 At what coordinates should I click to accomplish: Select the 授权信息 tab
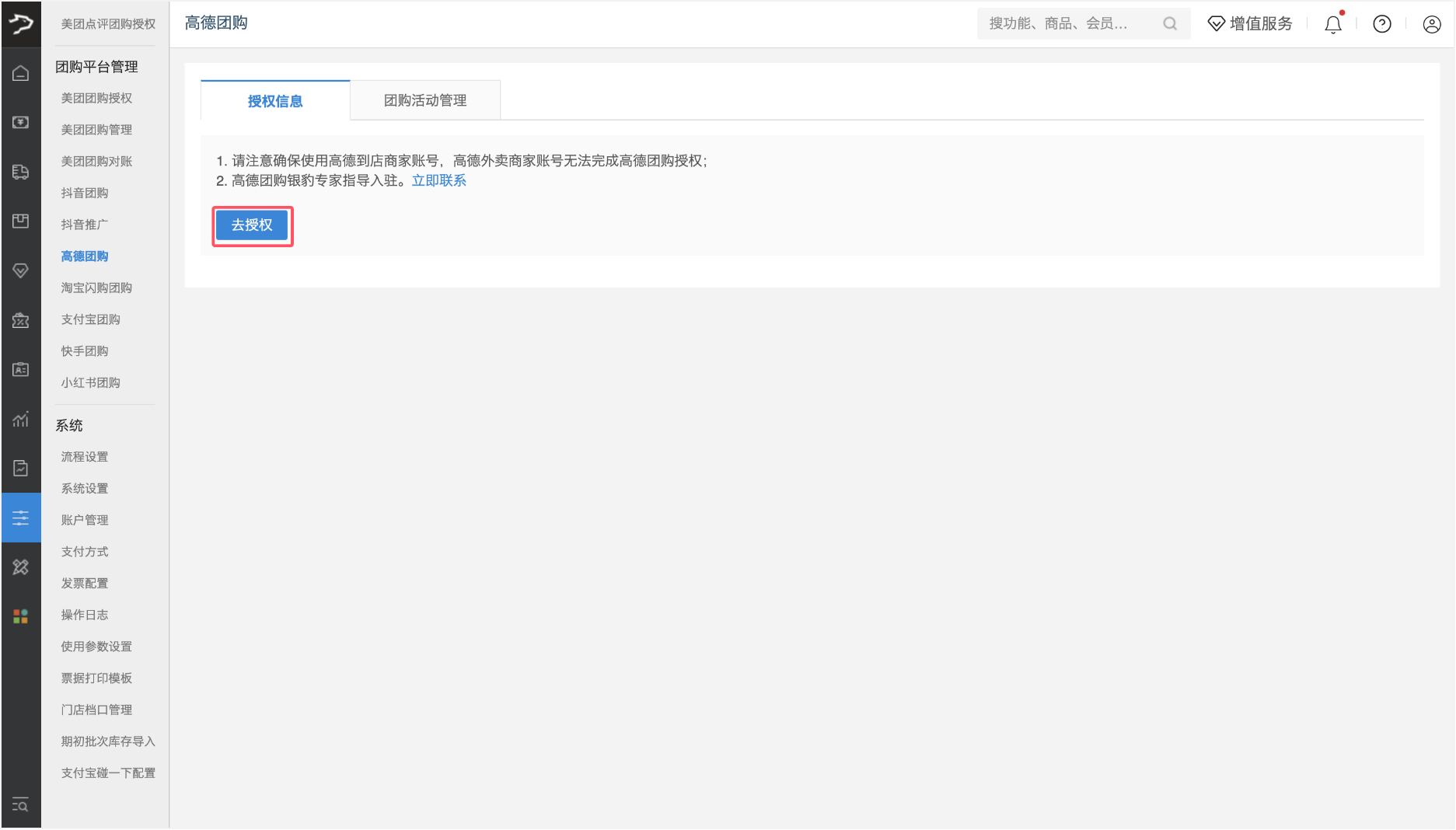pos(275,101)
